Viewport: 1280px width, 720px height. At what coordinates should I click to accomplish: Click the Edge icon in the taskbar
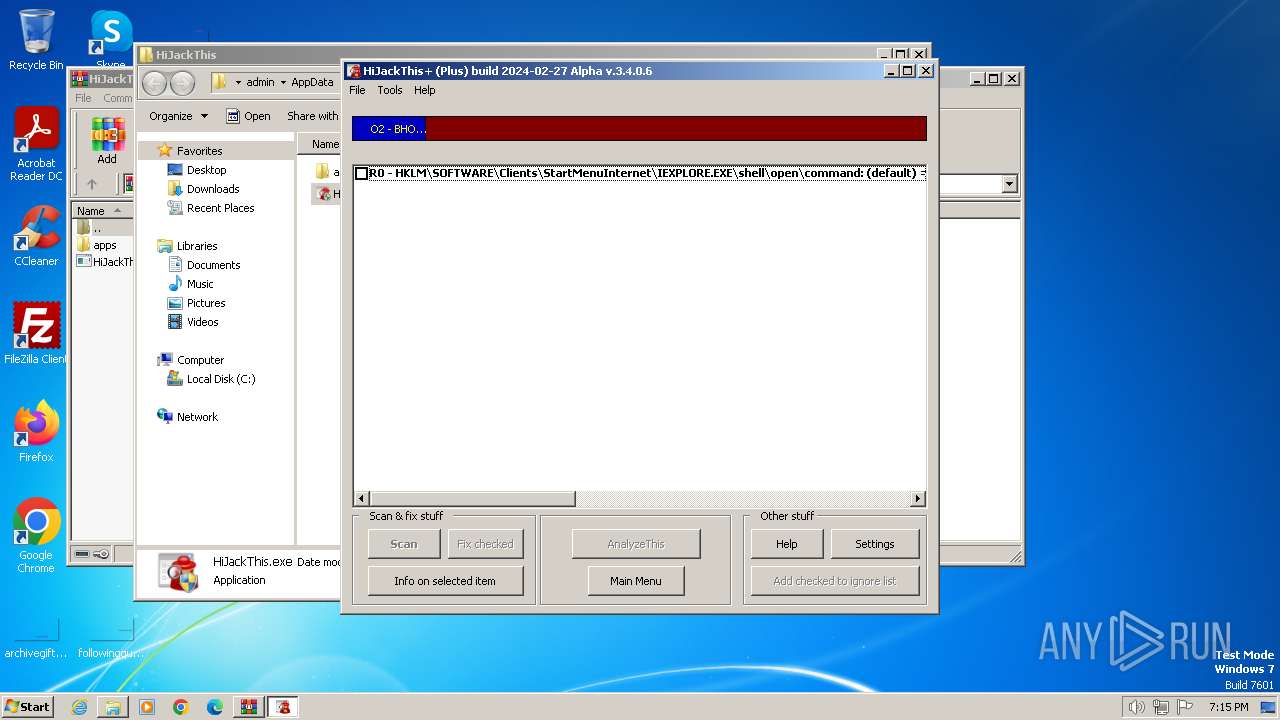[215, 707]
